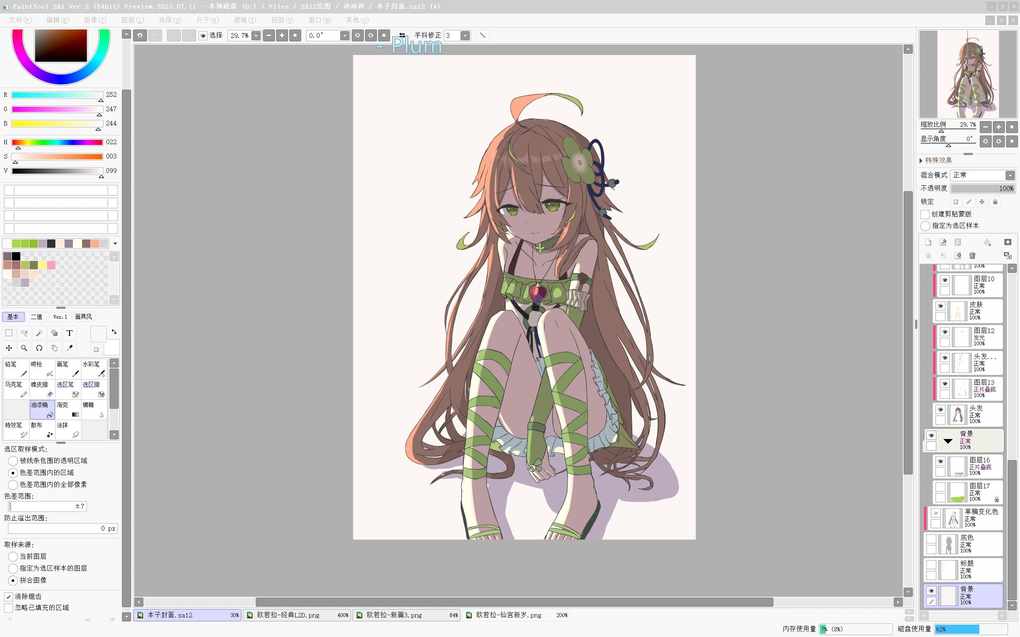Switch to the Ver.1 tool tab
1020x637 pixels.
point(60,317)
